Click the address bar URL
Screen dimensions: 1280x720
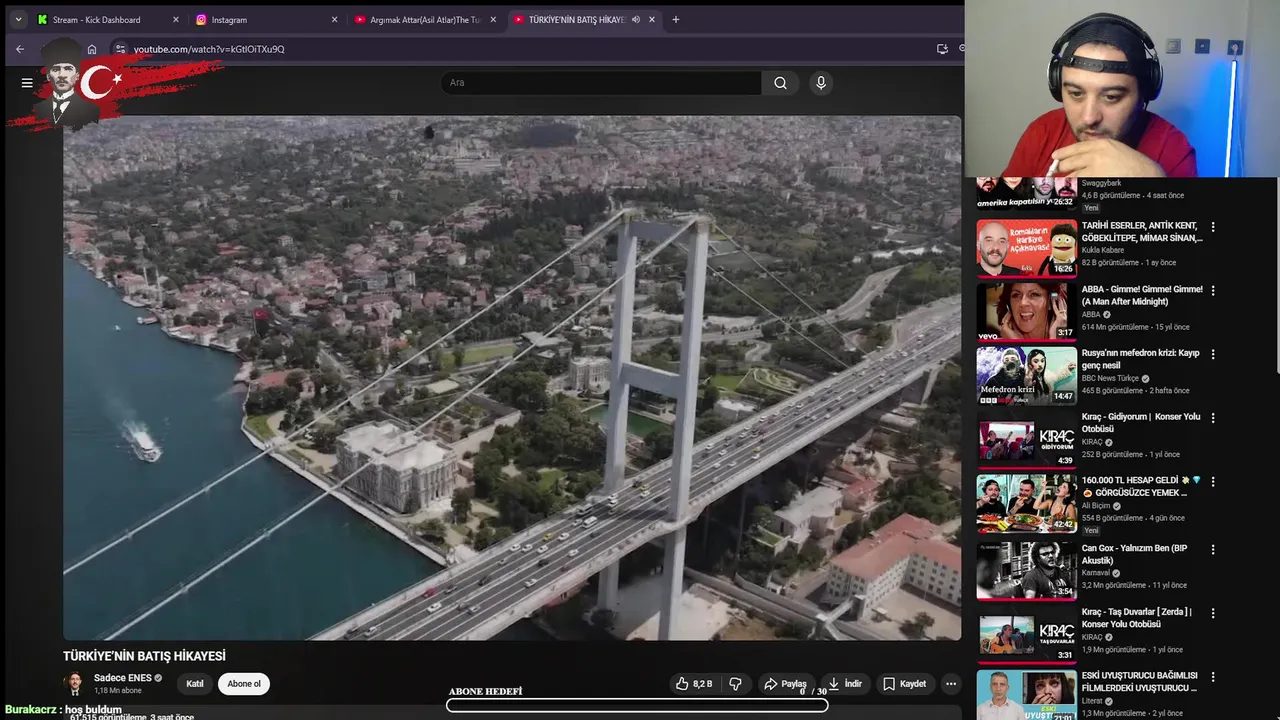point(209,49)
